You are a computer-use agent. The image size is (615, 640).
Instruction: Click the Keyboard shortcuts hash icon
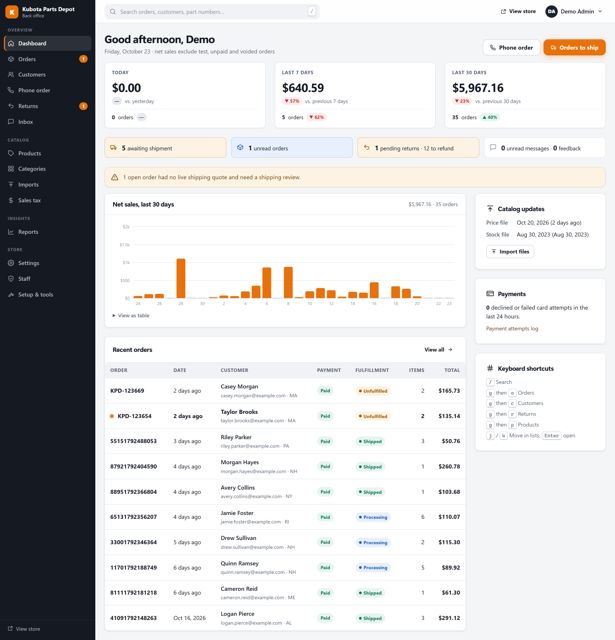[490, 368]
